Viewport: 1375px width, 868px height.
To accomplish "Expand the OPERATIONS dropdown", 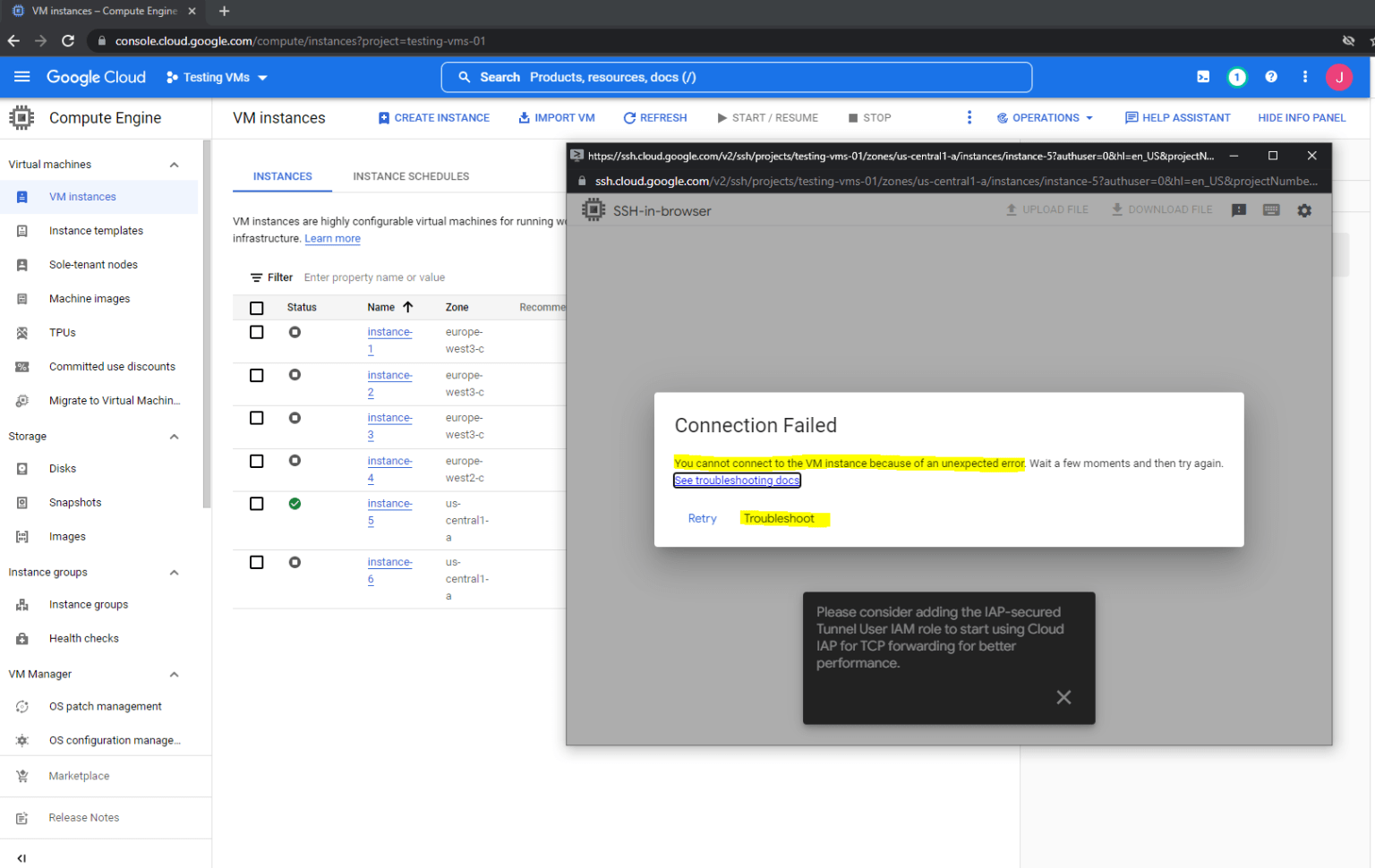I will pyautogui.click(x=1045, y=117).
